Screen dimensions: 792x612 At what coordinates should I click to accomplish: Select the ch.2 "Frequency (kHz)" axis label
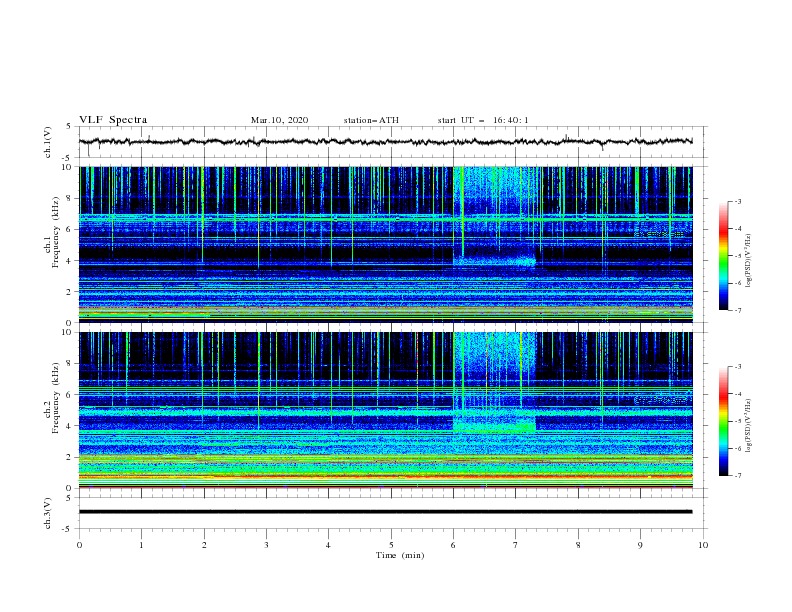tap(56, 398)
